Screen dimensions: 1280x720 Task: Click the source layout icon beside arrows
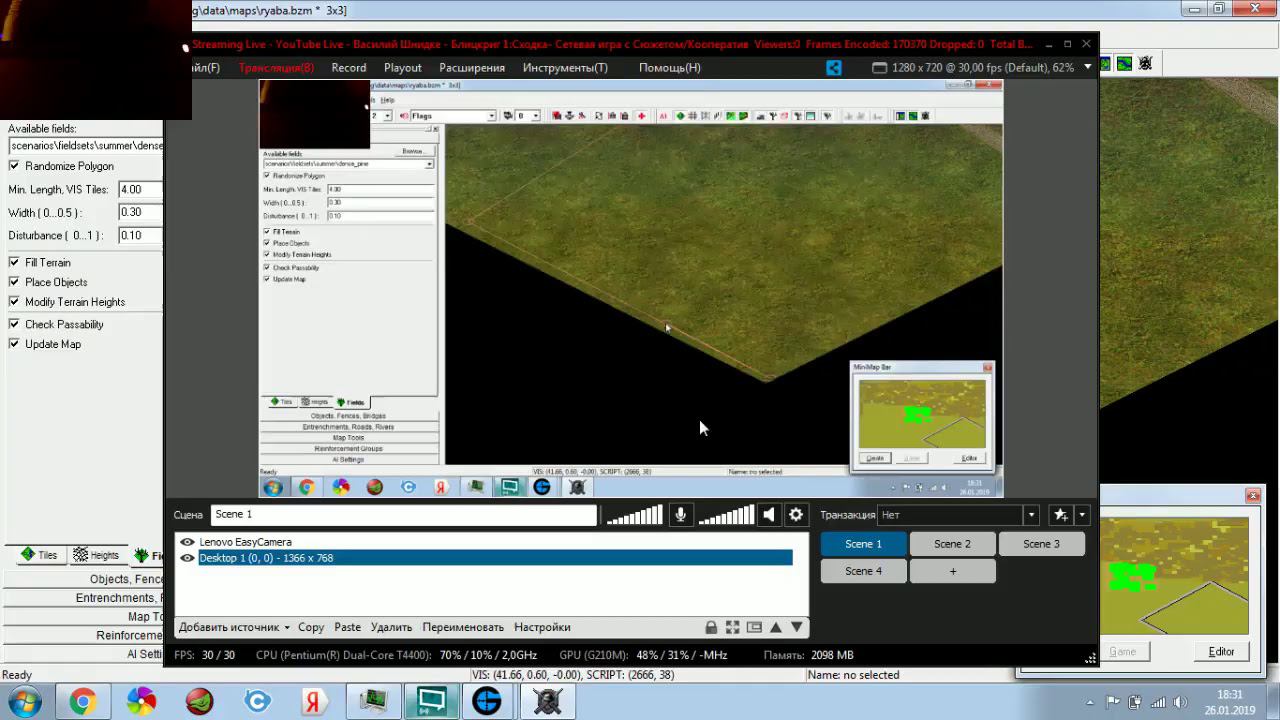coord(755,627)
